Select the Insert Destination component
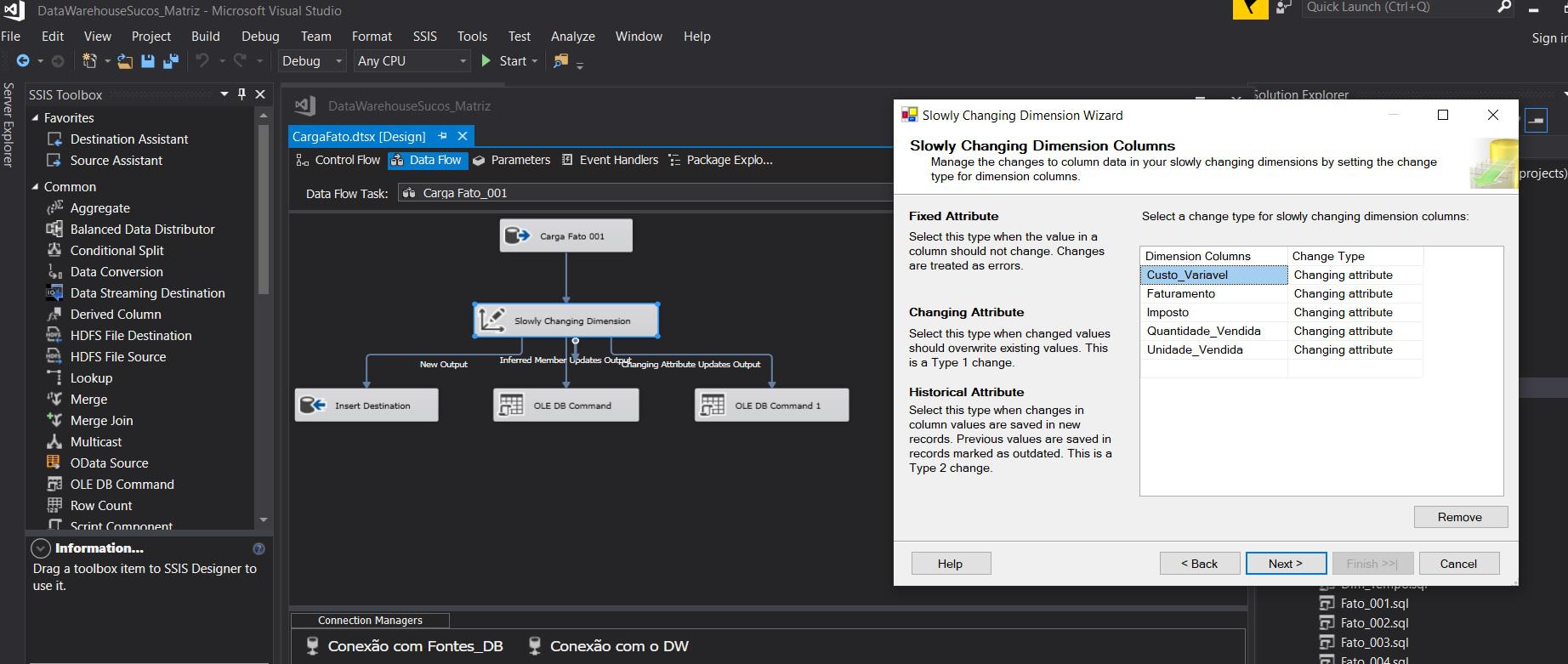 366,405
